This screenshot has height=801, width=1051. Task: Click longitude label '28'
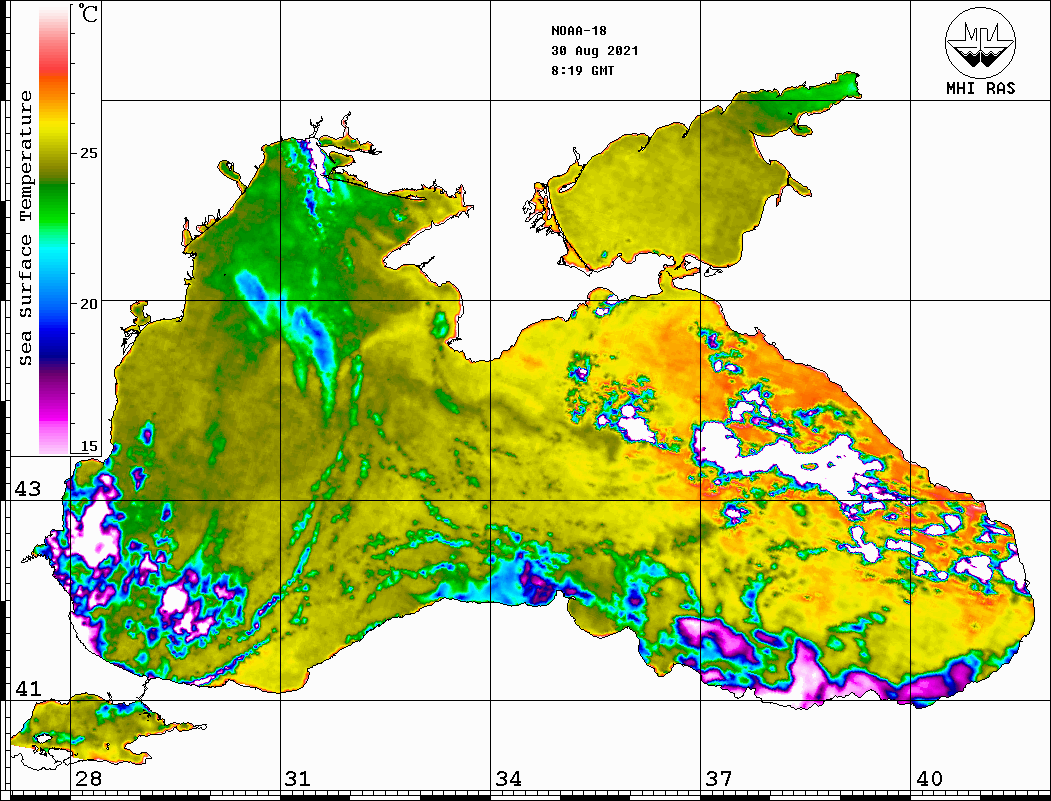[x=88, y=779]
